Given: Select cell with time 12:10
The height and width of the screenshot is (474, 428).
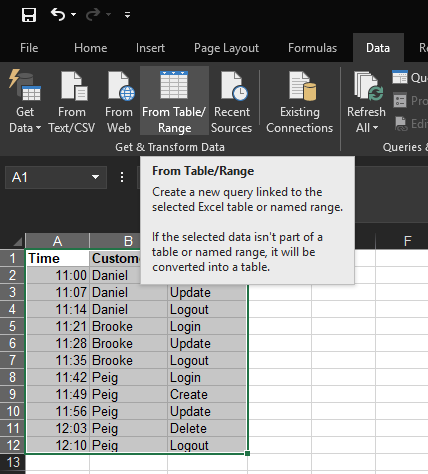Looking at the screenshot, I should (57, 445).
